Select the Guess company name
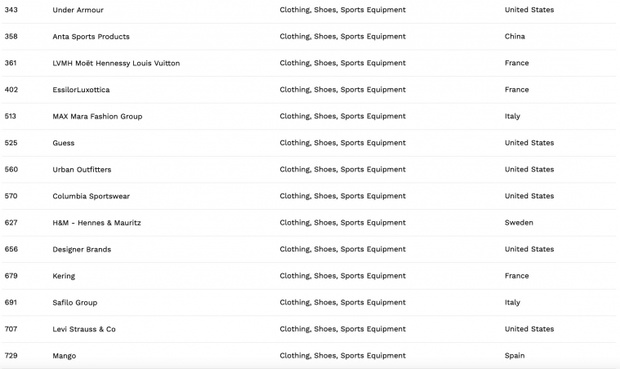Screen dimensions: 620x369 pos(63,143)
